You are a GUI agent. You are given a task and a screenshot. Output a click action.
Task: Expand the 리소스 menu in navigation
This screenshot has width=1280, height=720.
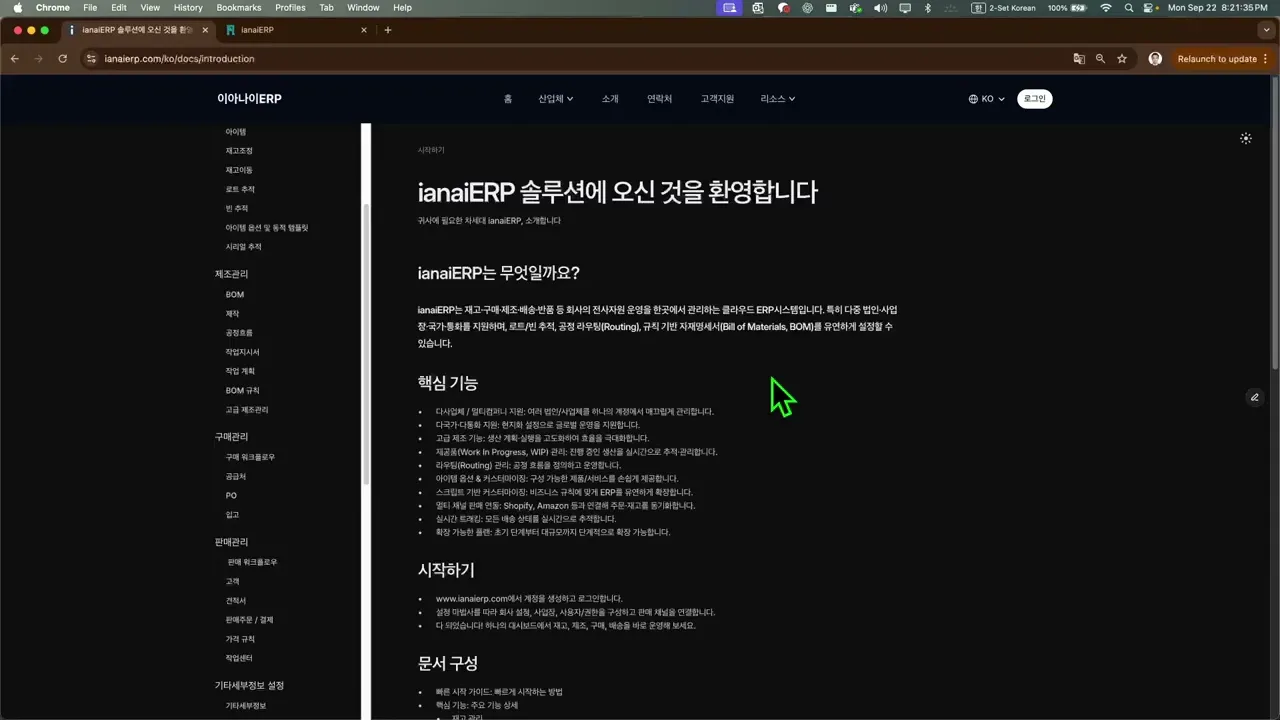tap(778, 99)
